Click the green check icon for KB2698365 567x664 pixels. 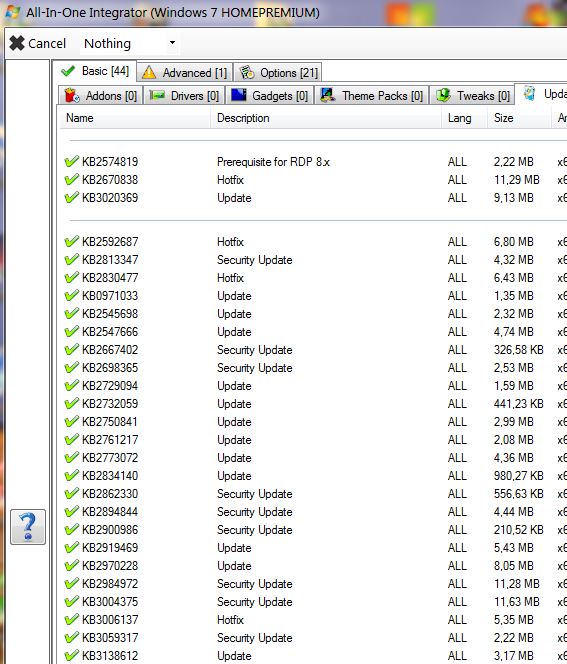pyautogui.click(x=72, y=367)
